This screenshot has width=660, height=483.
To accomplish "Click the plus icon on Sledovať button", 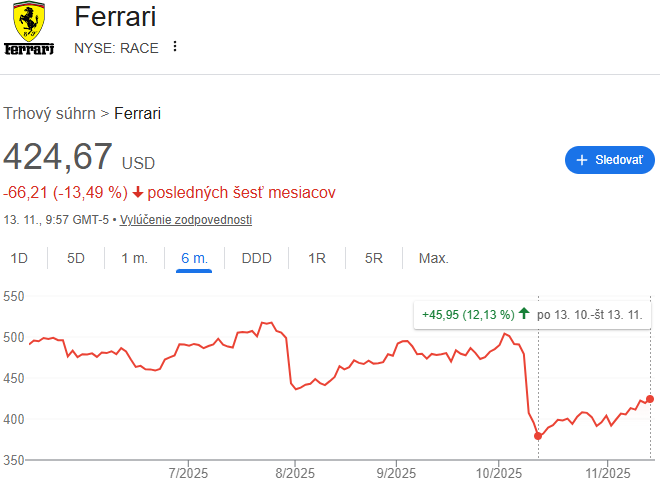I will 582,160.
